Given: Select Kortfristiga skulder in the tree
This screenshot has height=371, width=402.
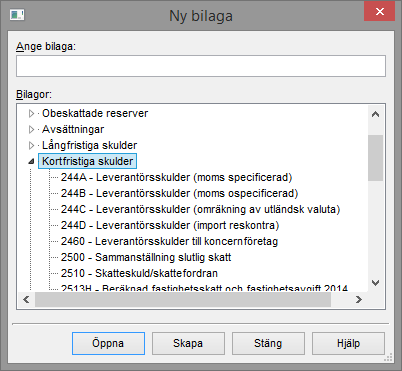Looking at the screenshot, I should 87,161.
